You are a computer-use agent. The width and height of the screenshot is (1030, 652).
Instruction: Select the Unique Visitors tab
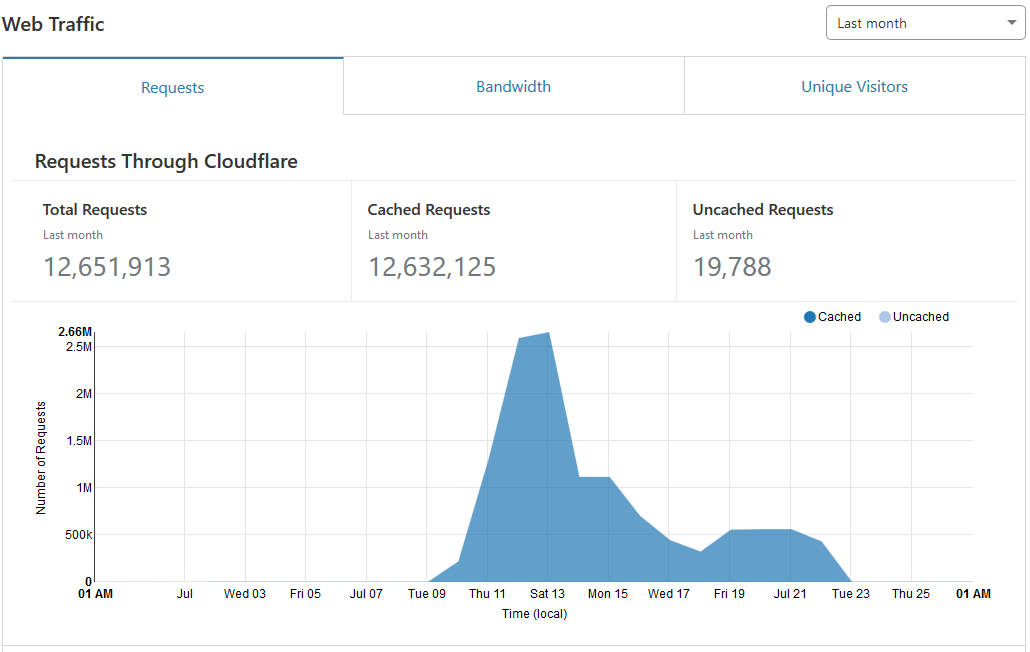point(854,87)
